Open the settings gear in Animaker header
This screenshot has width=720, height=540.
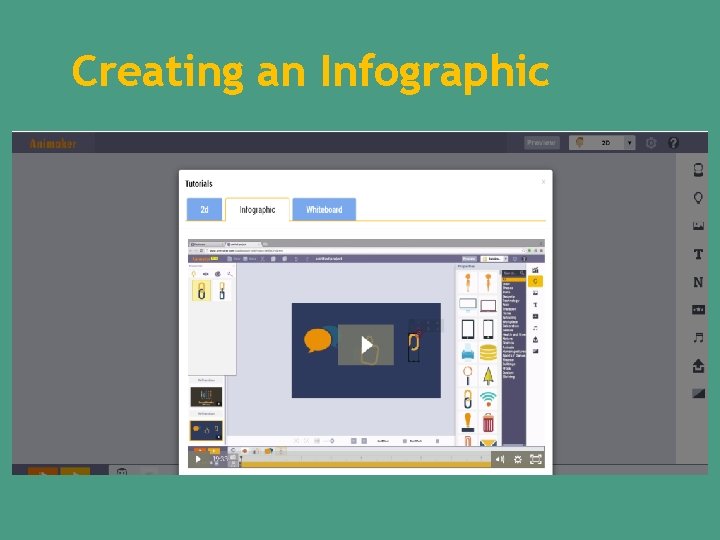tap(651, 143)
